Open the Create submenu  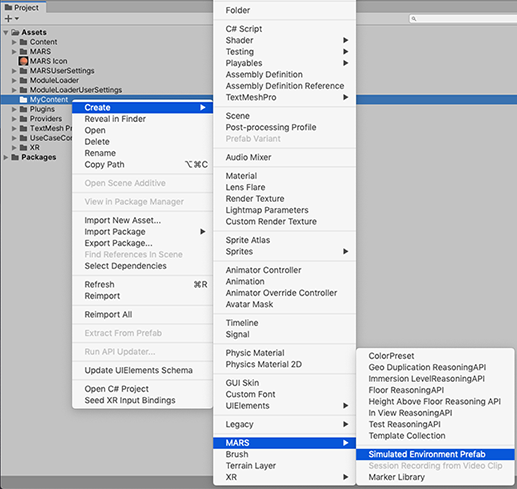tap(143, 107)
